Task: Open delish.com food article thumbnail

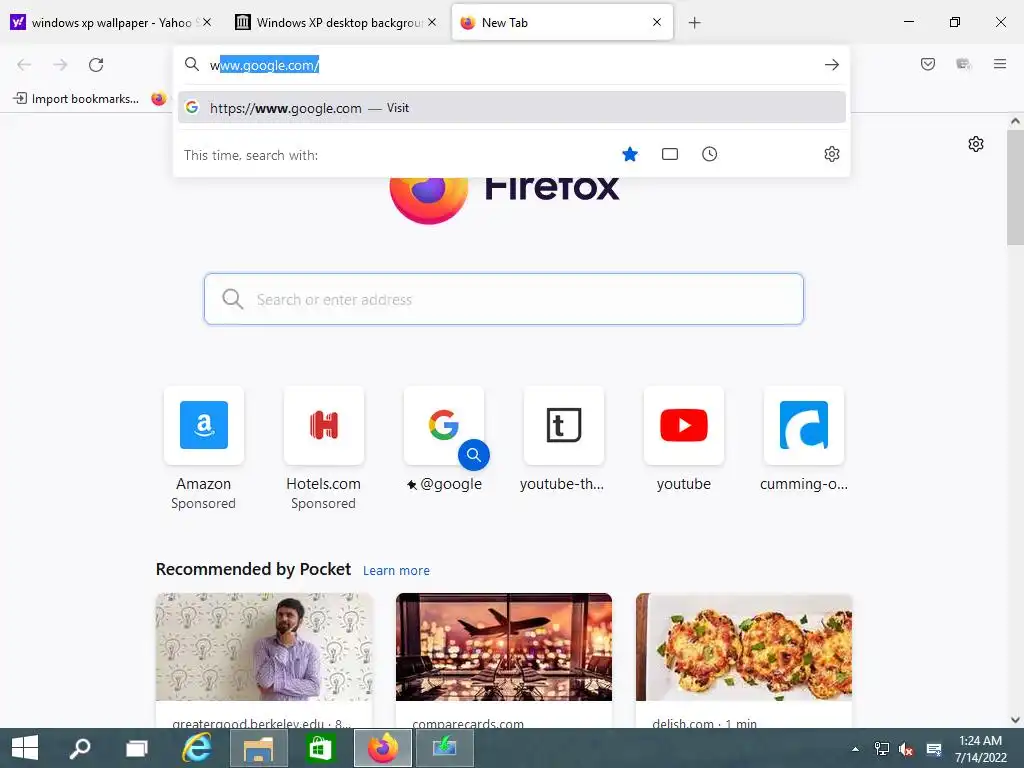Action: [744, 647]
